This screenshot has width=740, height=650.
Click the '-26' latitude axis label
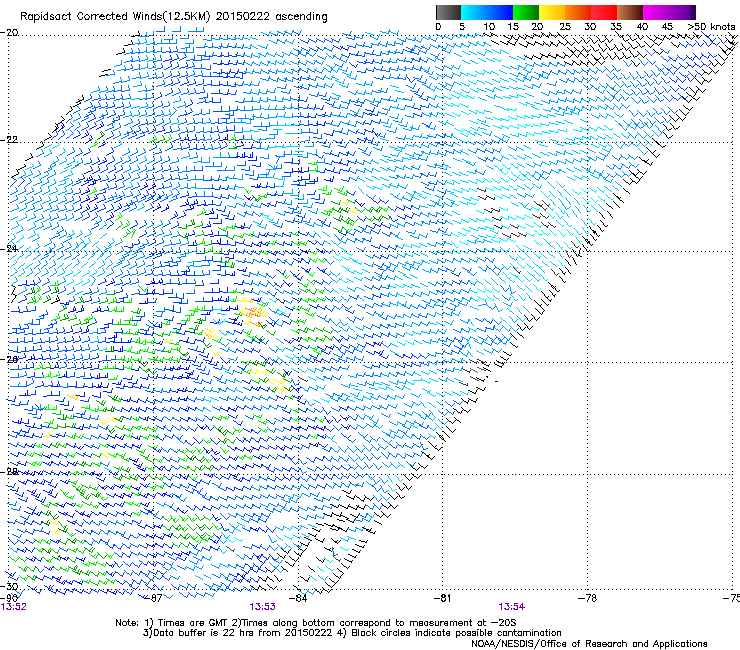(x=9, y=360)
